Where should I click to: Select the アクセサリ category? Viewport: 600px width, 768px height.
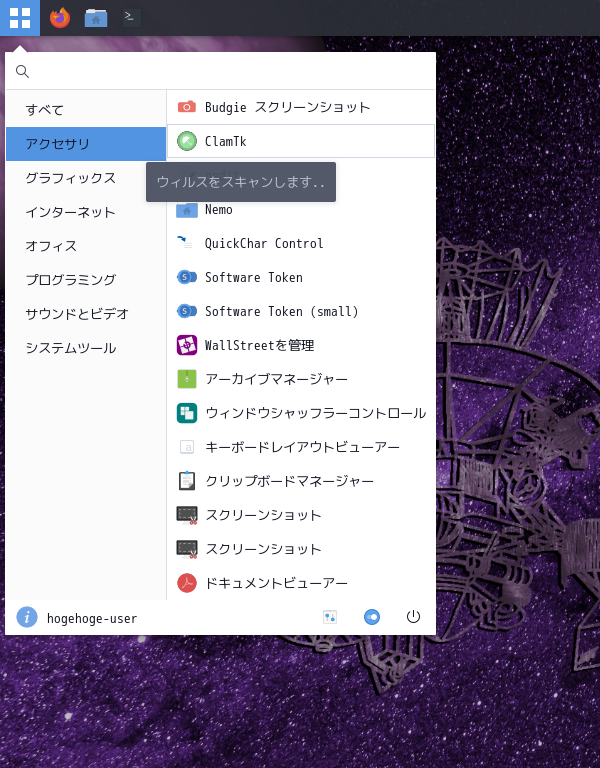(86, 144)
